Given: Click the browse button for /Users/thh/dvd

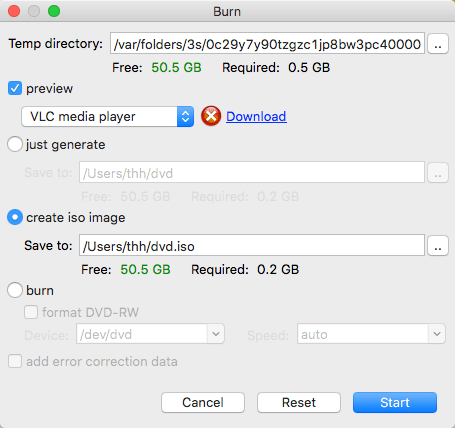Looking at the screenshot, I should click(438, 173).
